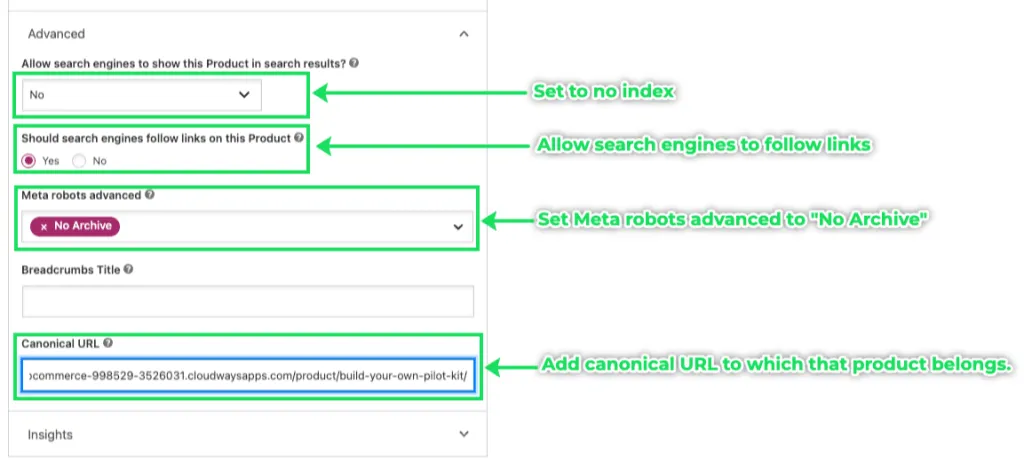The height and width of the screenshot is (464, 1024).
Task: Remove the No Archive tag
Action: [x=44, y=226]
